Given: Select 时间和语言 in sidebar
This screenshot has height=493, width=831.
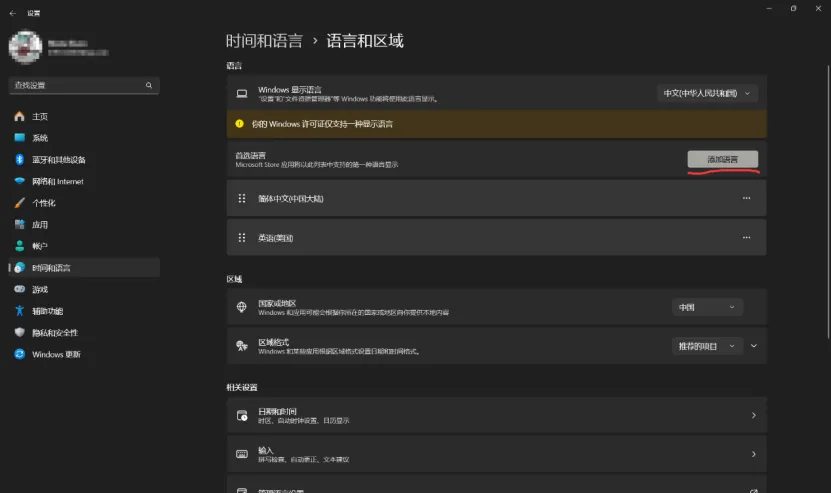Looking at the screenshot, I should (x=84, y=268).
